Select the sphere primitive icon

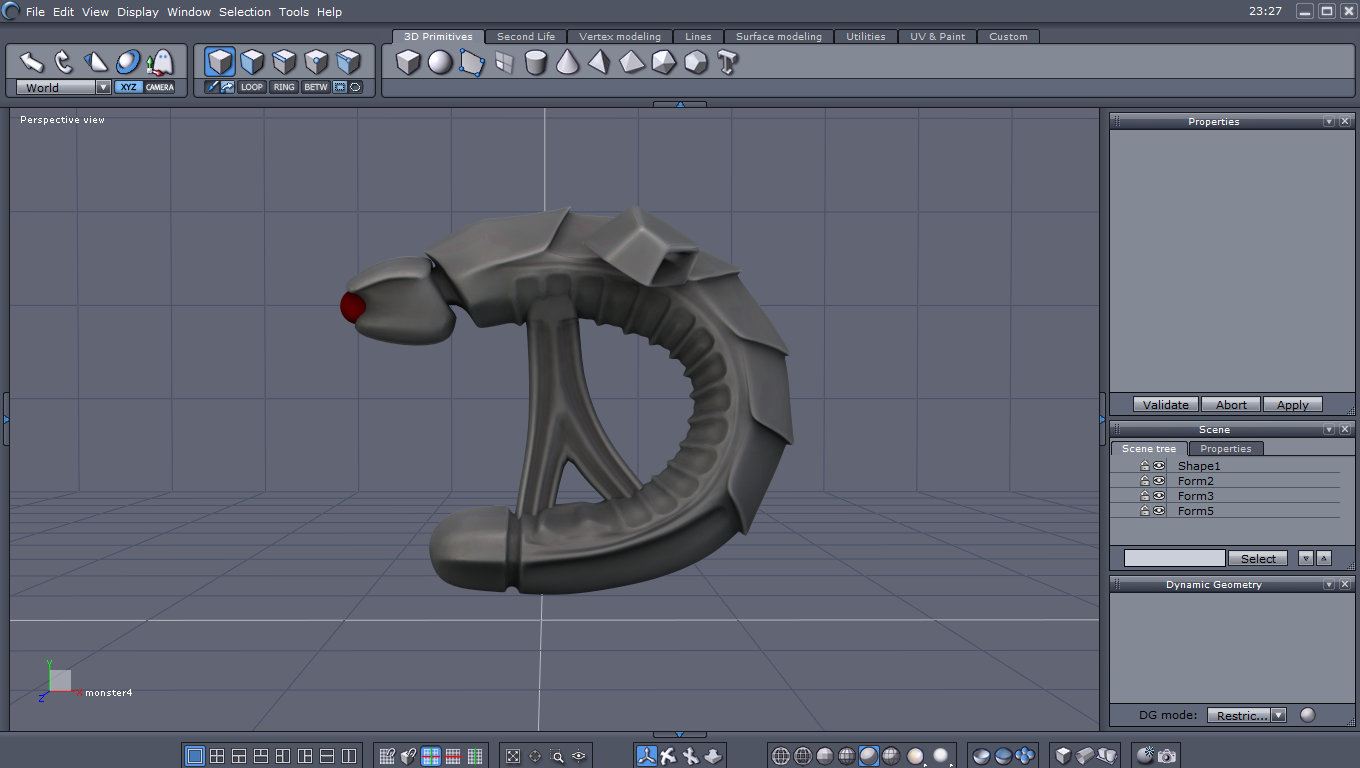tap(440, 63)
